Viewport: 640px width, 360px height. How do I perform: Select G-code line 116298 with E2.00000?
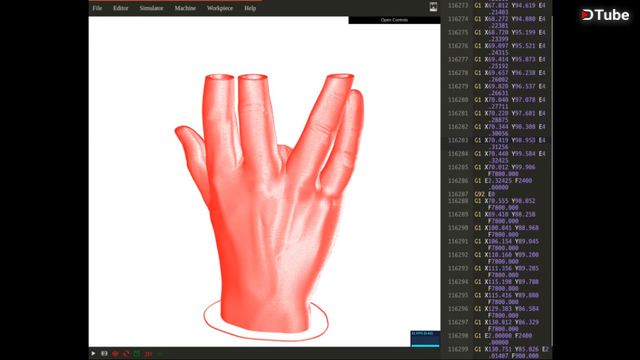497,339
